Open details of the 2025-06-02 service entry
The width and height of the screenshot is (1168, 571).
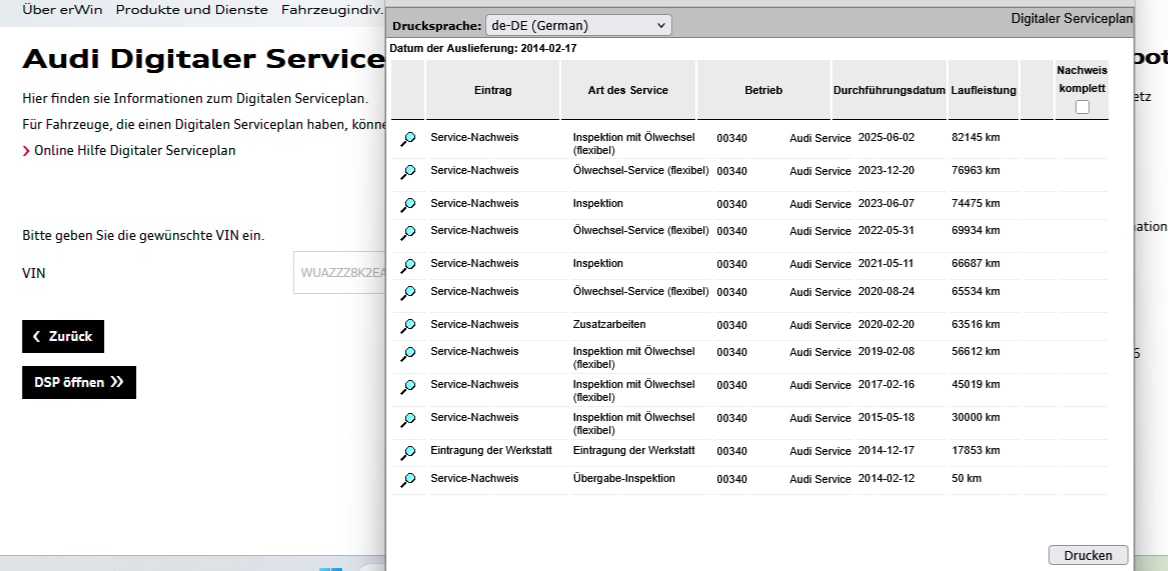pos(407,139)
